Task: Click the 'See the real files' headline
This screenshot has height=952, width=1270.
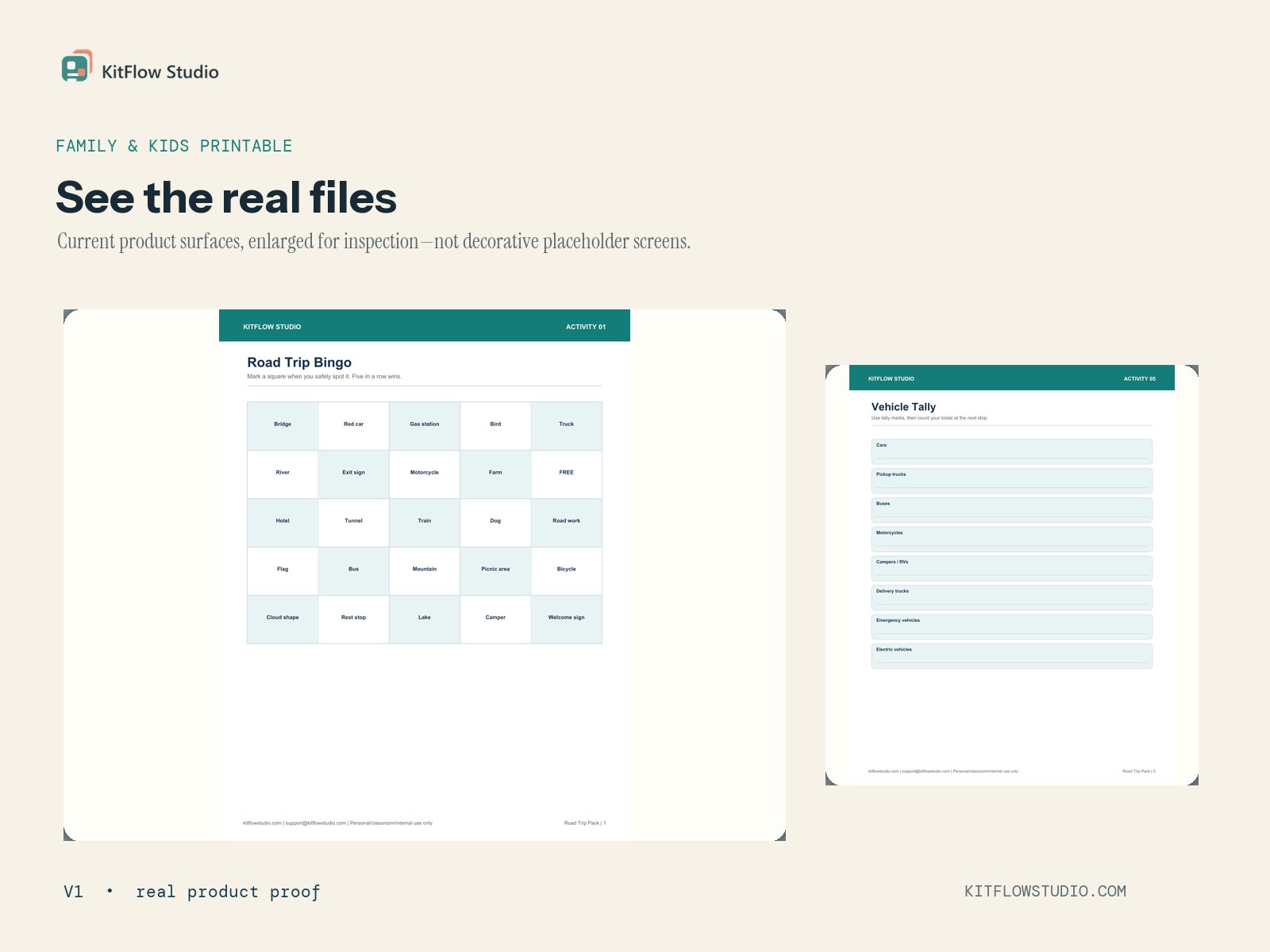Action: click(x=226, y=198)
